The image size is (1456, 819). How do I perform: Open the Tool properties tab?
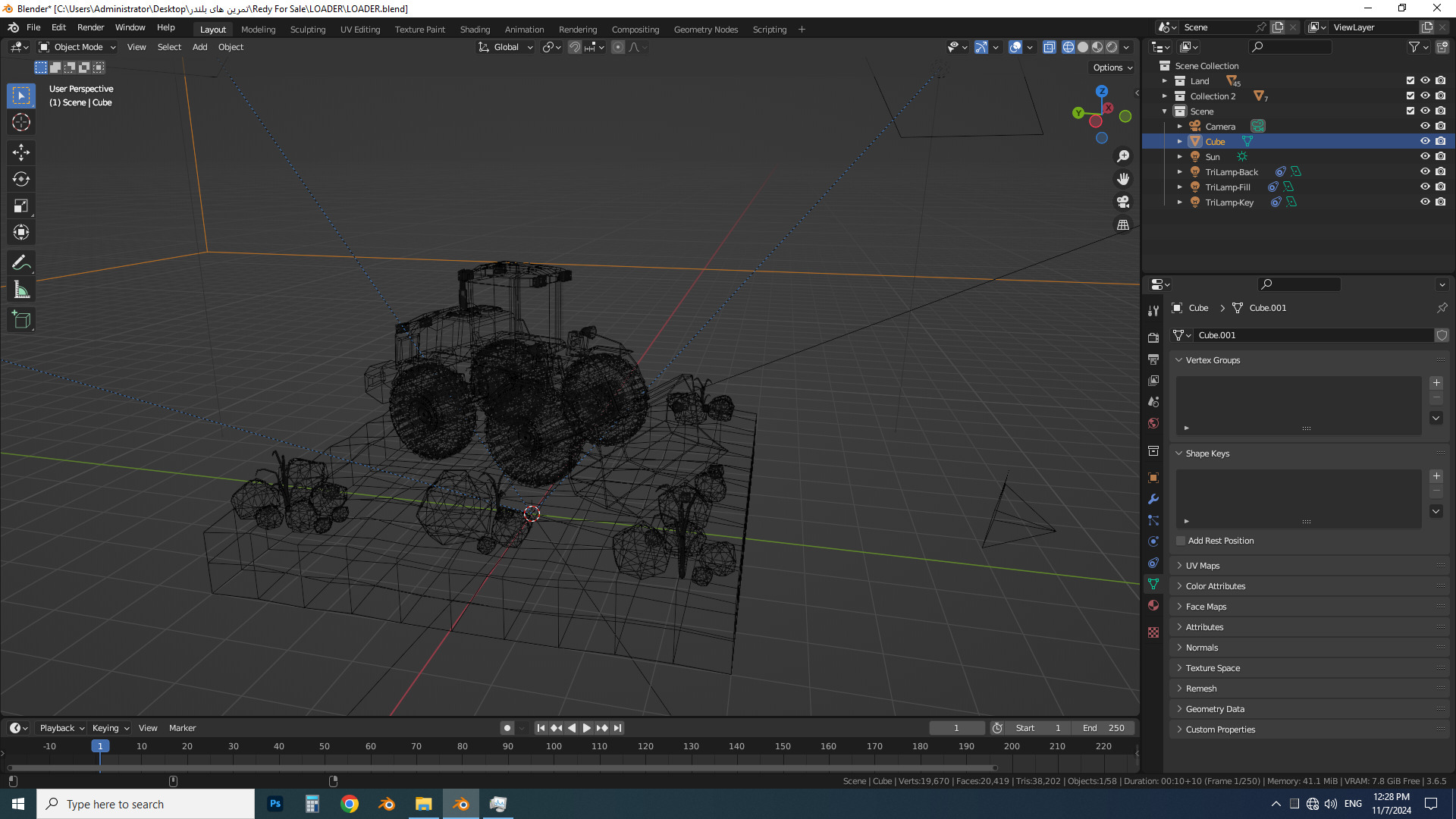pos(1153,311)
